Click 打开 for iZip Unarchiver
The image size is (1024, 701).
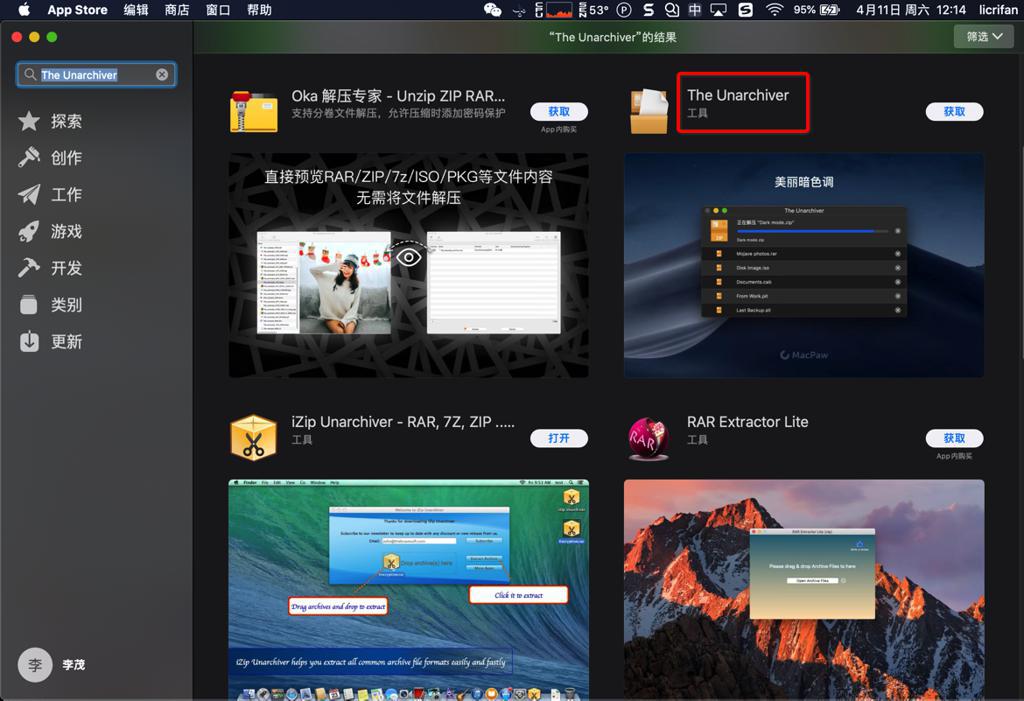[559, 438]
